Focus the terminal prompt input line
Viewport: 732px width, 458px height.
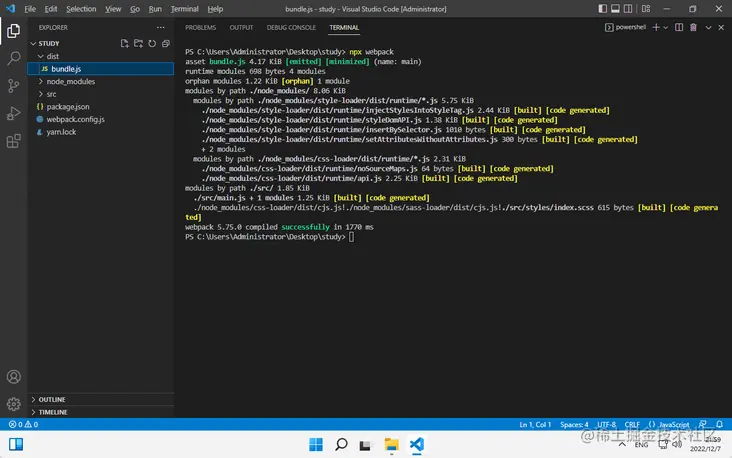(x=351, y=237)
